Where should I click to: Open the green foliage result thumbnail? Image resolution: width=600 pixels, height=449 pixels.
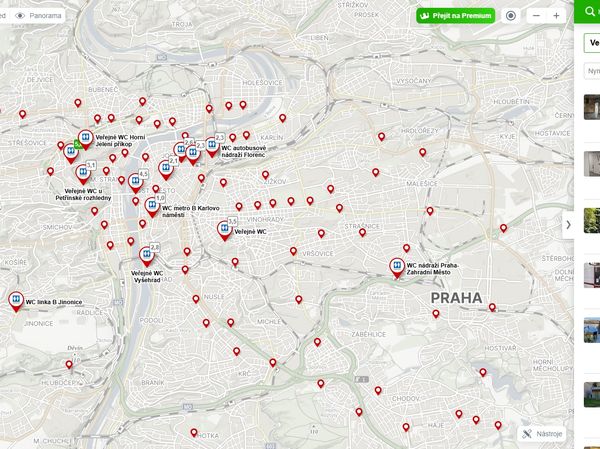point(592,220)
